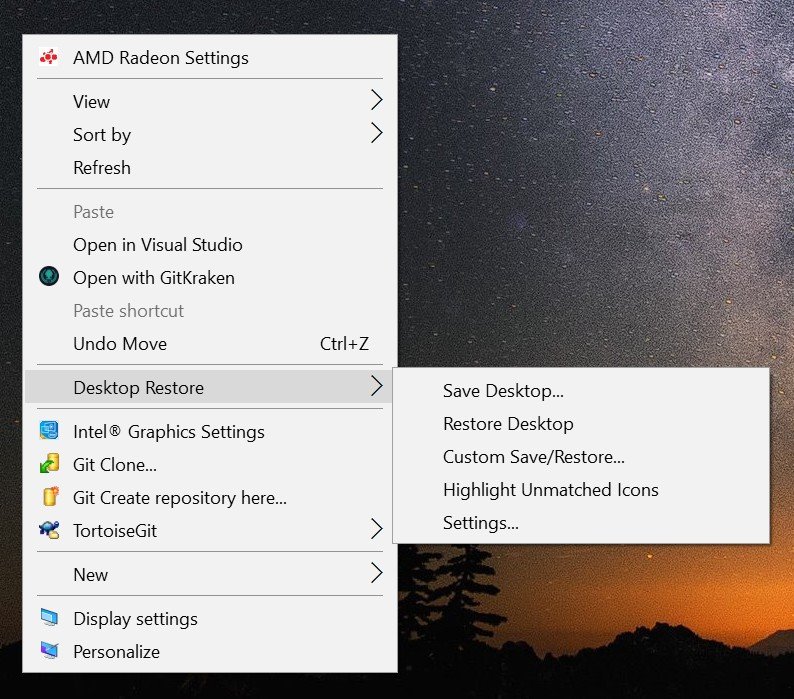Click the Git Create repository icon

tap(48, 497)
